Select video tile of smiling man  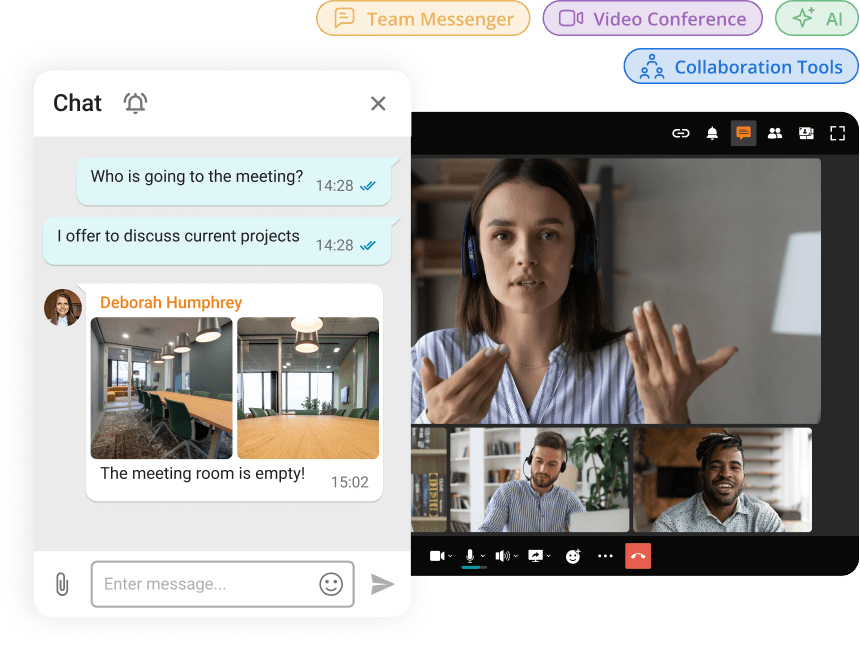(x=722, y=480)
